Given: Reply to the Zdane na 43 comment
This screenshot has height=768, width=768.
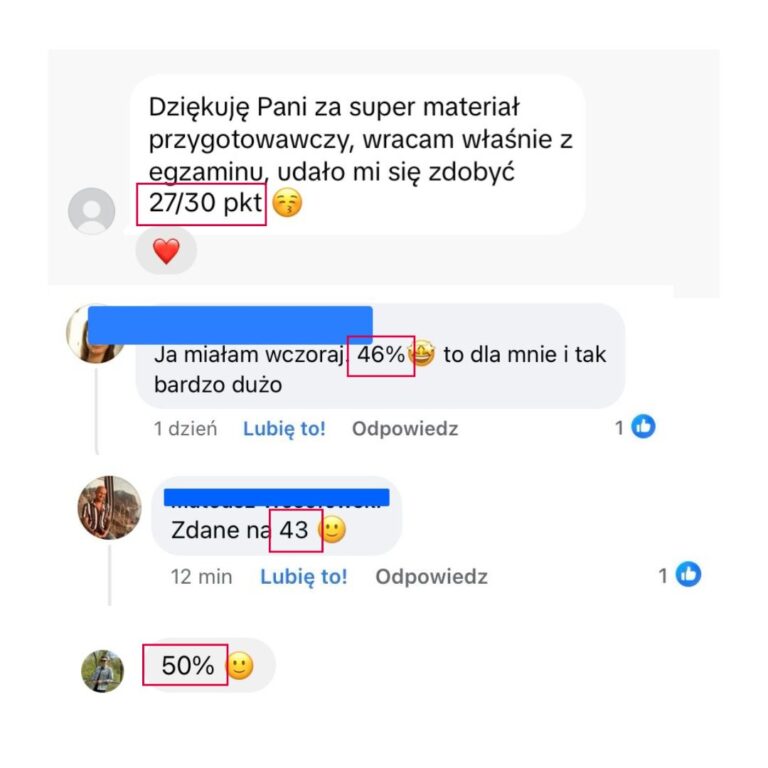Looking at the screenshot, I should [x=432, y=576].
